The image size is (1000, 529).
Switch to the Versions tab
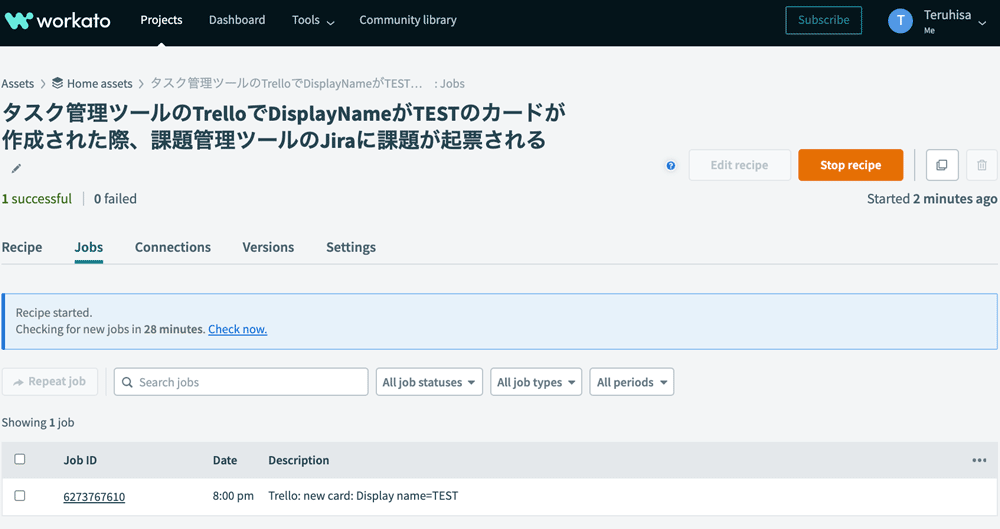(268, 247)
